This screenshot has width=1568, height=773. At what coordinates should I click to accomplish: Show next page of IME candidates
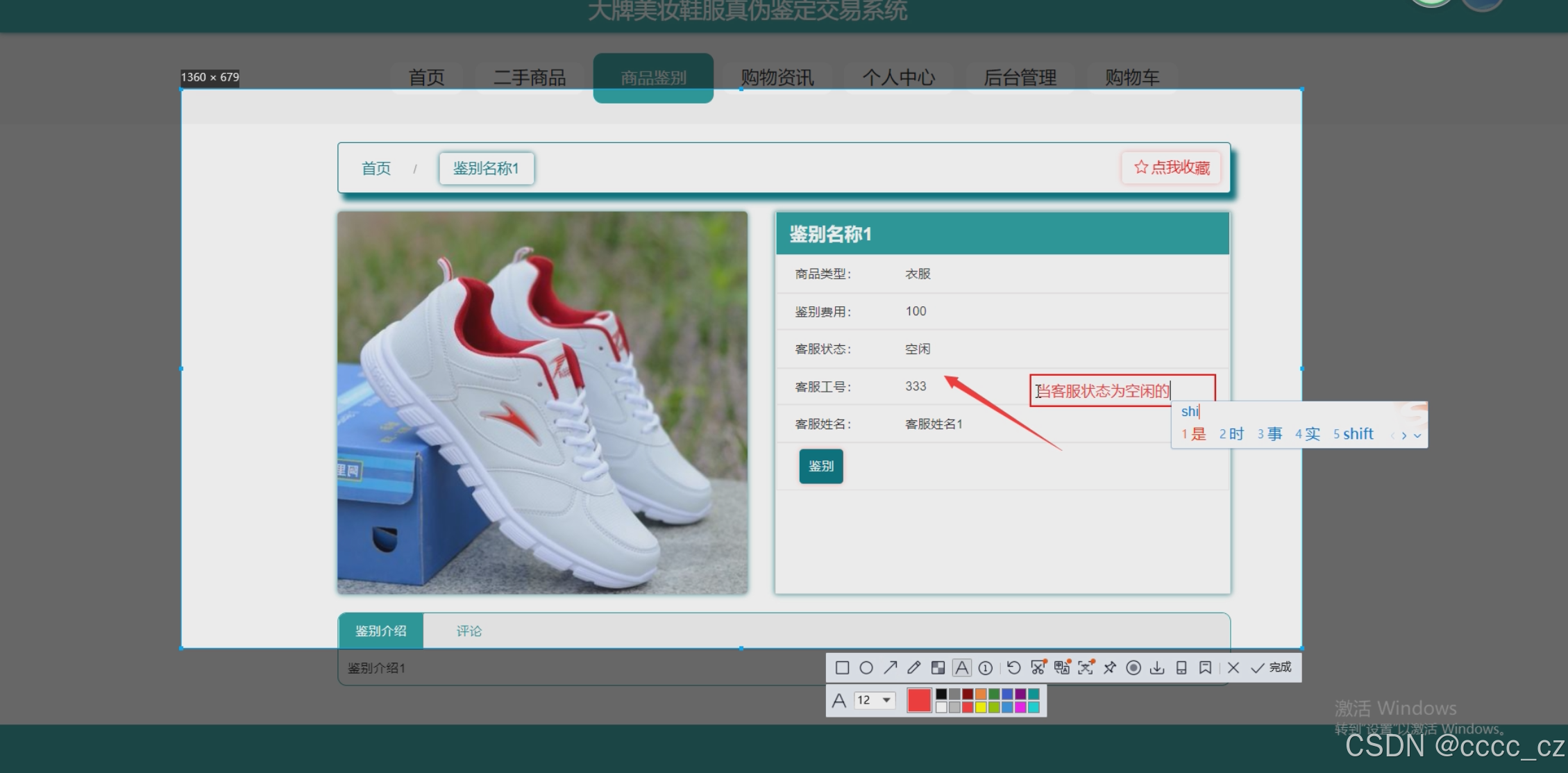[x=1404, y=435]
